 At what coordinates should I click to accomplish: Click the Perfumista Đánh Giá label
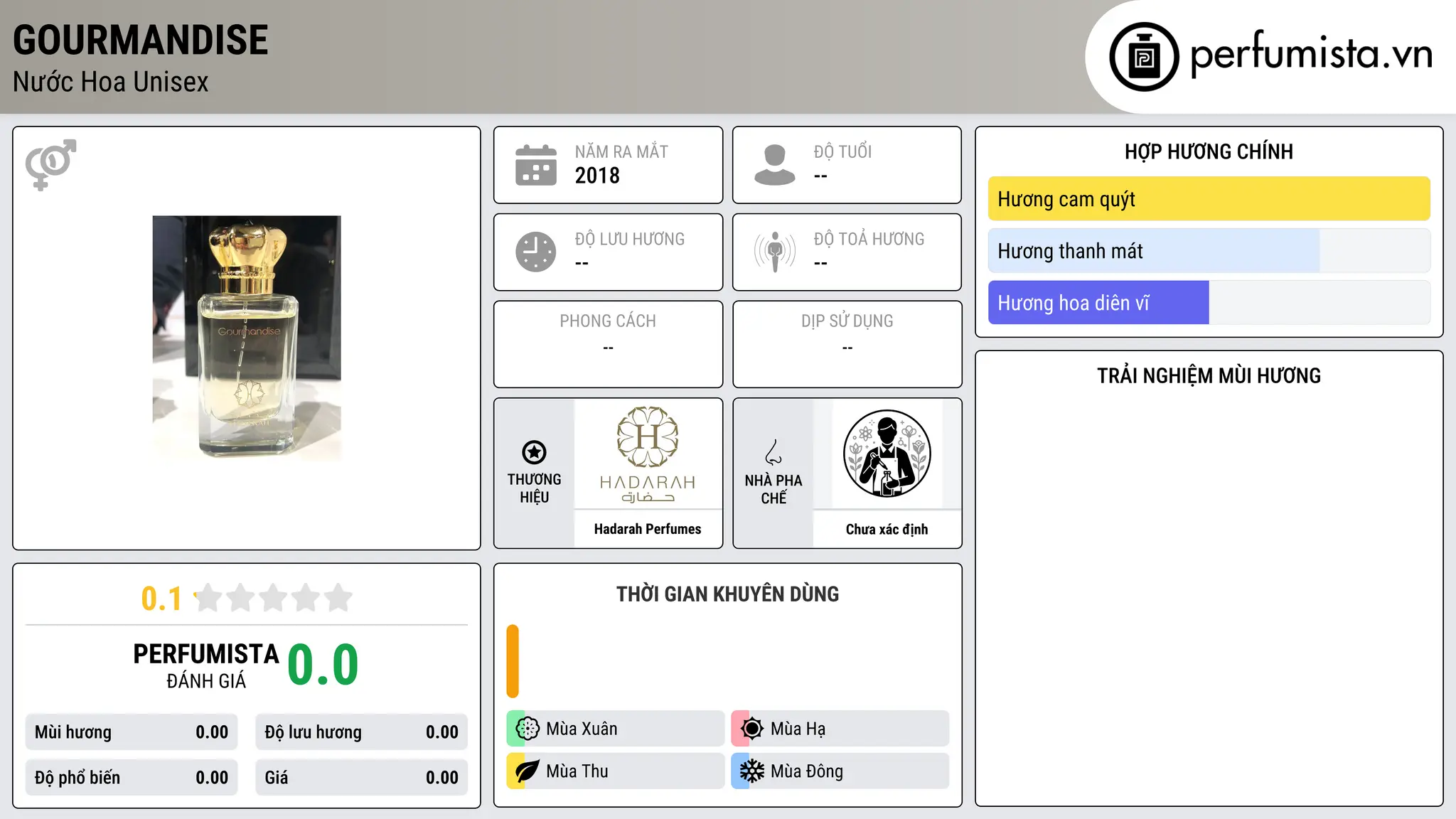206,665
